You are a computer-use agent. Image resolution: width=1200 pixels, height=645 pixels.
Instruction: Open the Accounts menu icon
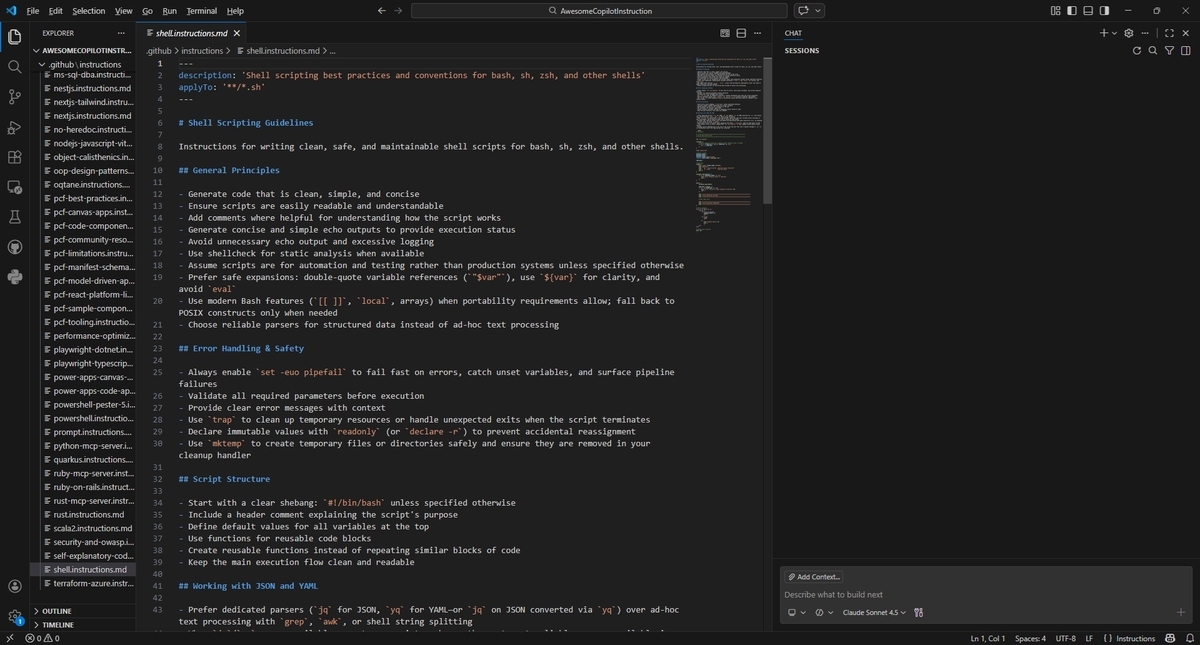(x=14, y=587)
